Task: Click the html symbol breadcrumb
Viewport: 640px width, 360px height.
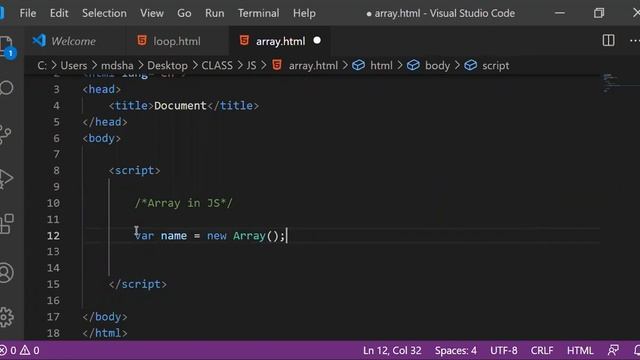Action: point(381,65)
